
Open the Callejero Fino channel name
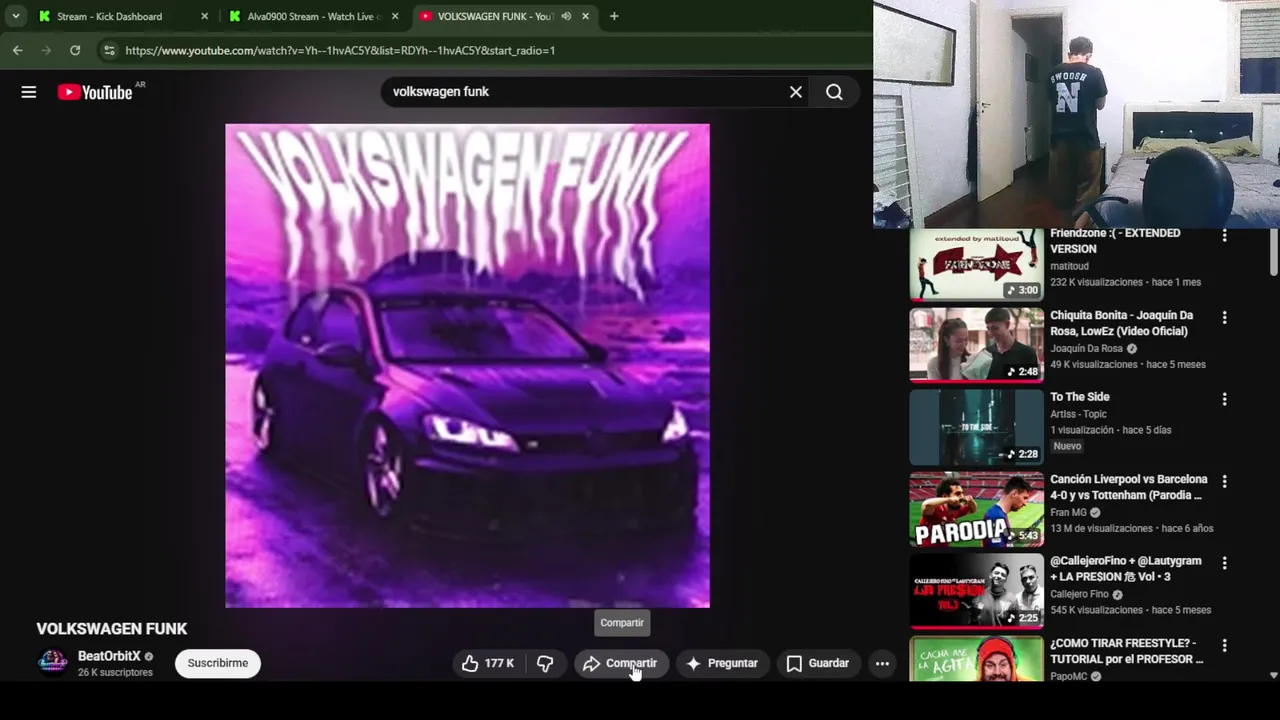coord(1079,594)
